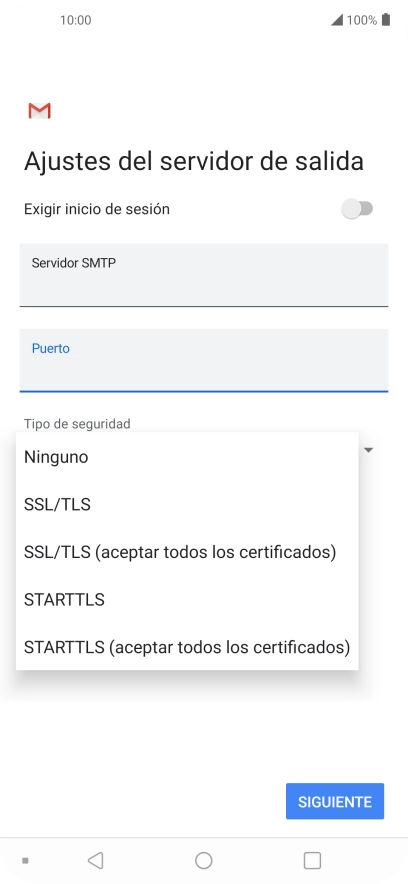Select Ninguno from the security list

pos(187,457)
